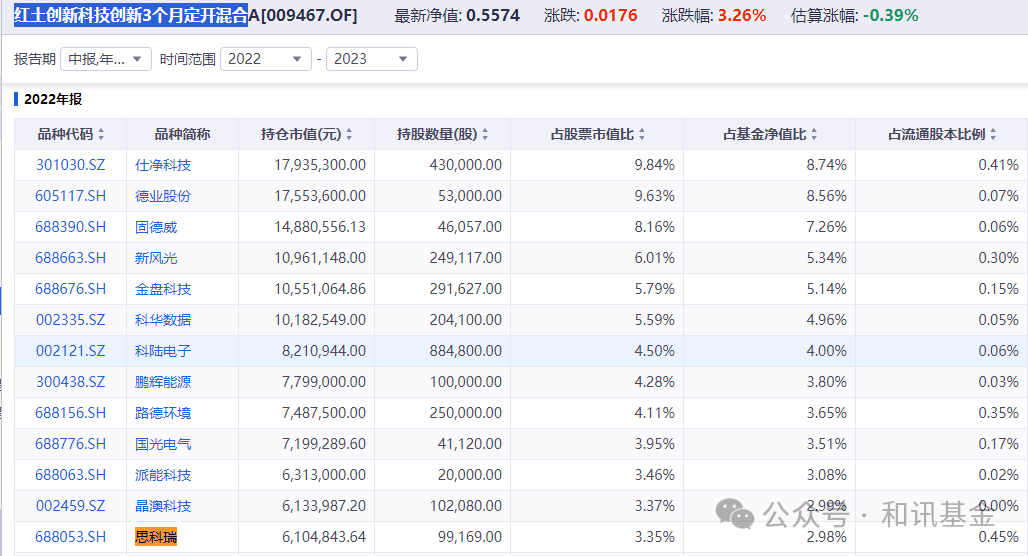Click the 涨跌 value 0.0176
Screen dimensions: 1028x556
click(610, 16)
